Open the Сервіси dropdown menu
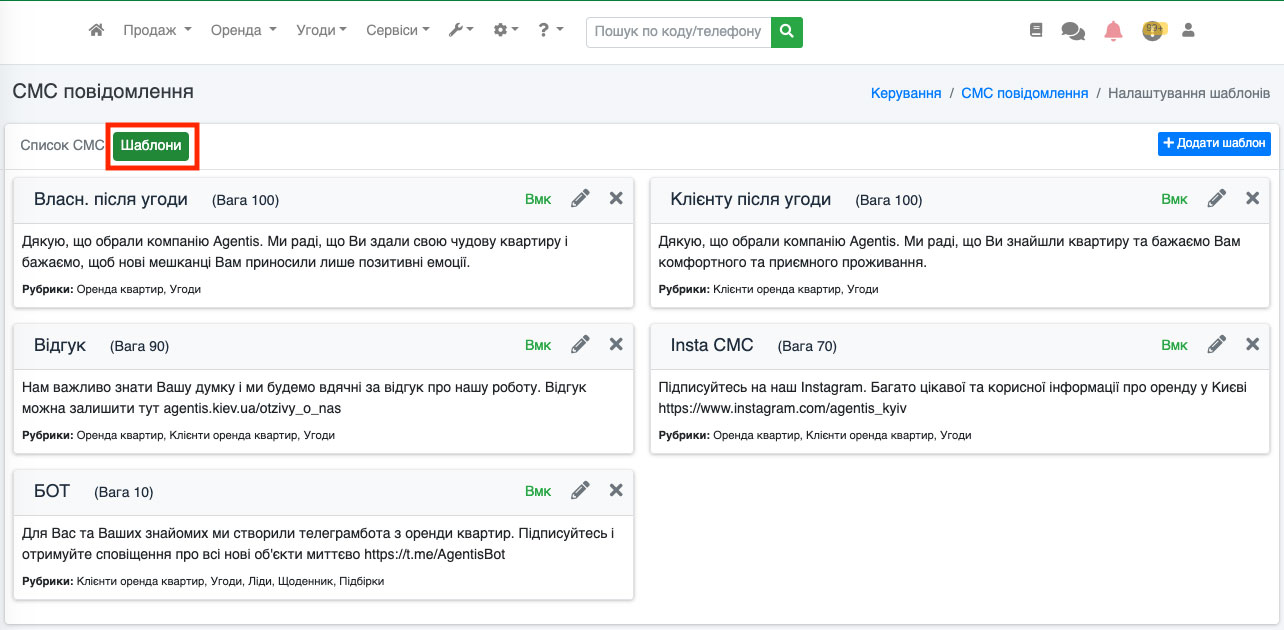Screen dimensions: 1284x630 397,31
